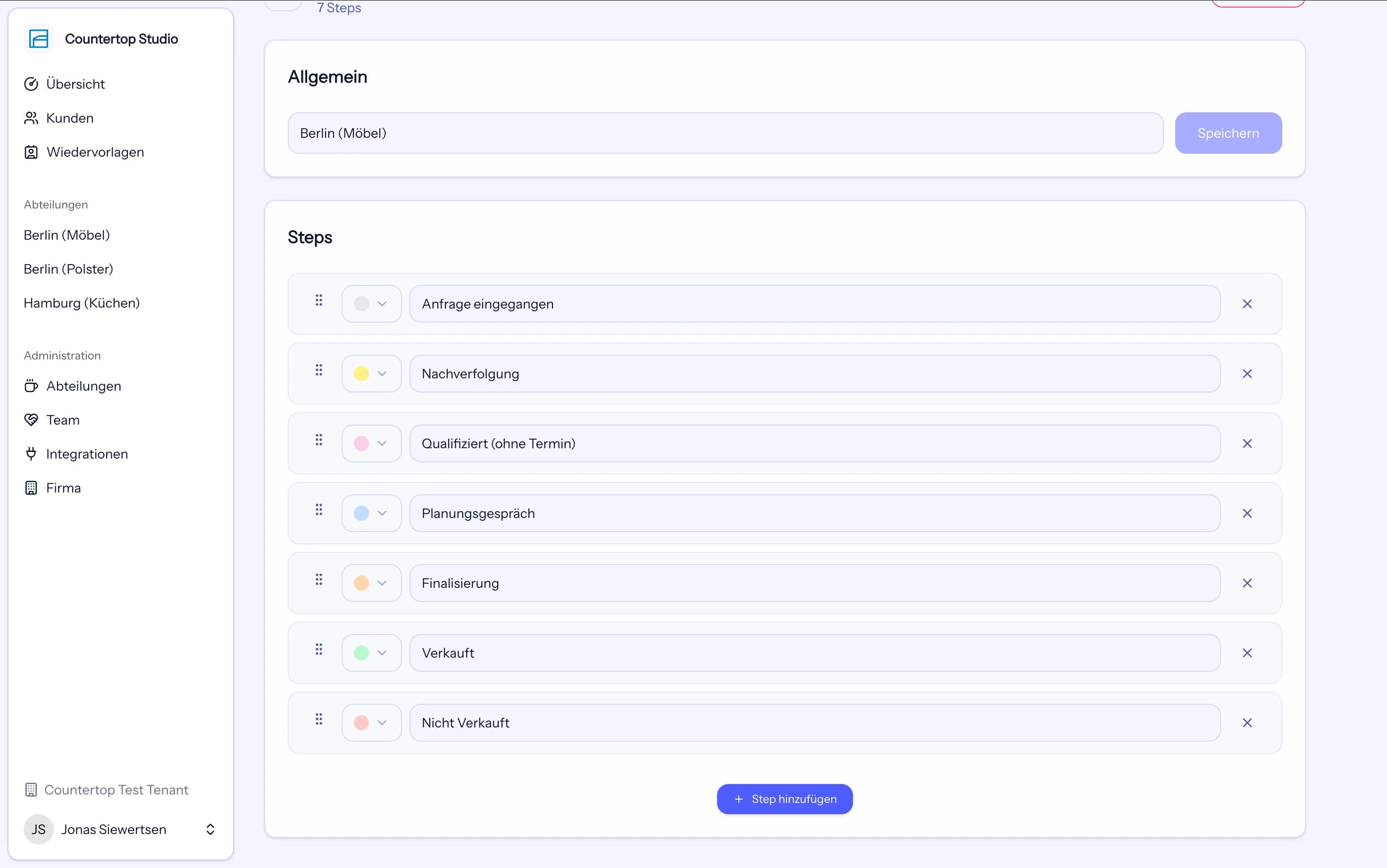The height and width of the screenshot is (868, 1387).
Task: Remove the Anfrage eingegangen step
Action: (x=1247, y=304)
